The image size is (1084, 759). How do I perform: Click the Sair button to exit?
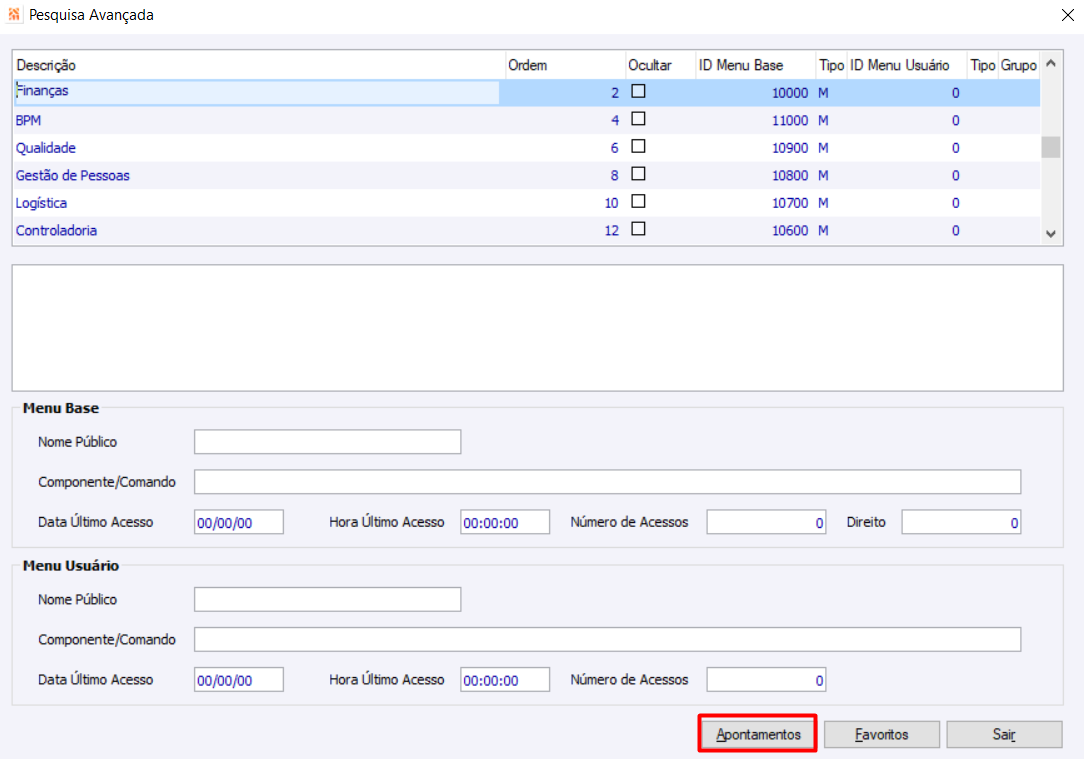(1004, 734)
